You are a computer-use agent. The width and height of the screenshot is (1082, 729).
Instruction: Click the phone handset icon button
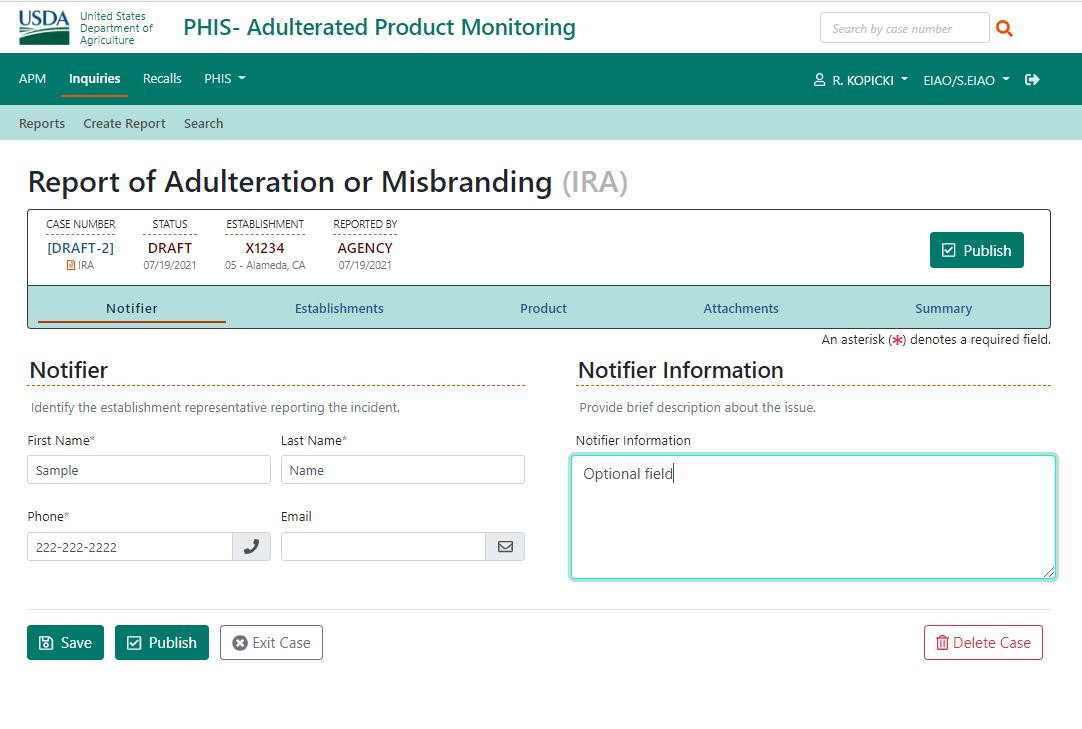point(251,547)
